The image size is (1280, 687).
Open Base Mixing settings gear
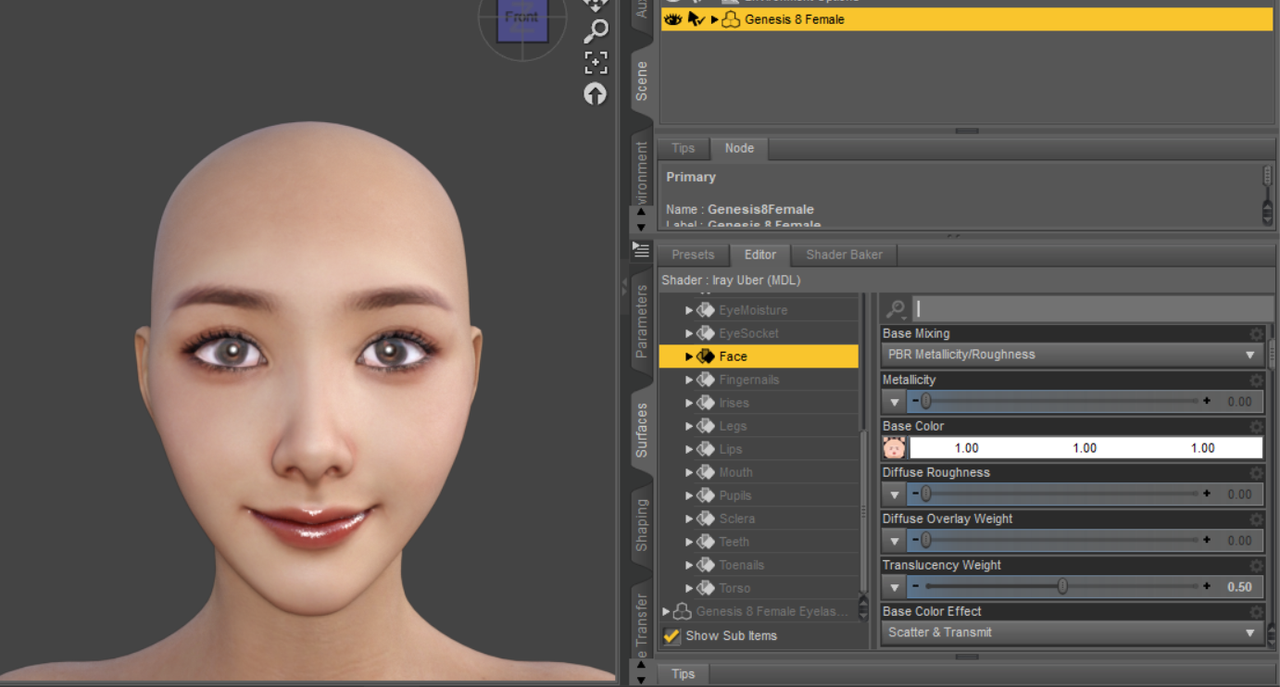pos(1256,334)
